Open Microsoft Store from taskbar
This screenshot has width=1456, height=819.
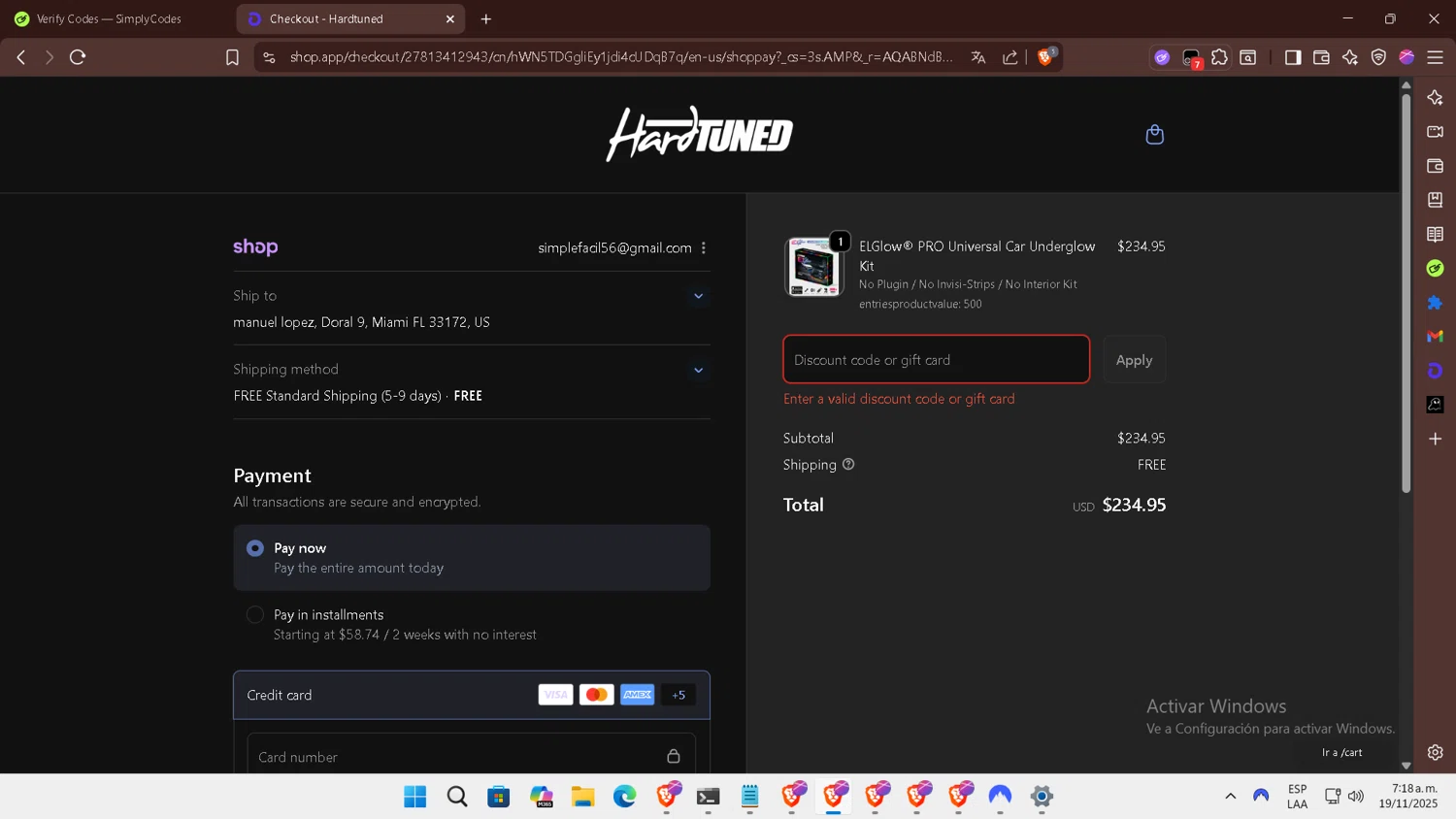pyautogui.click(x=499, y=796)
